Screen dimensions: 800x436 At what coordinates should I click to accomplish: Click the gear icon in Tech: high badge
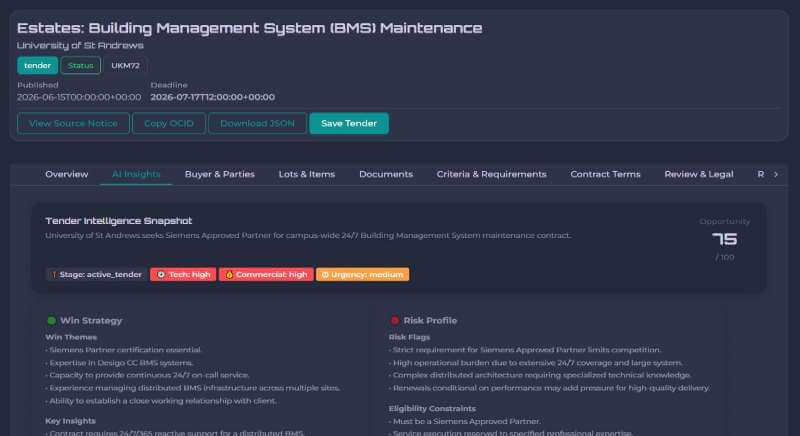(x=161, y=274)
